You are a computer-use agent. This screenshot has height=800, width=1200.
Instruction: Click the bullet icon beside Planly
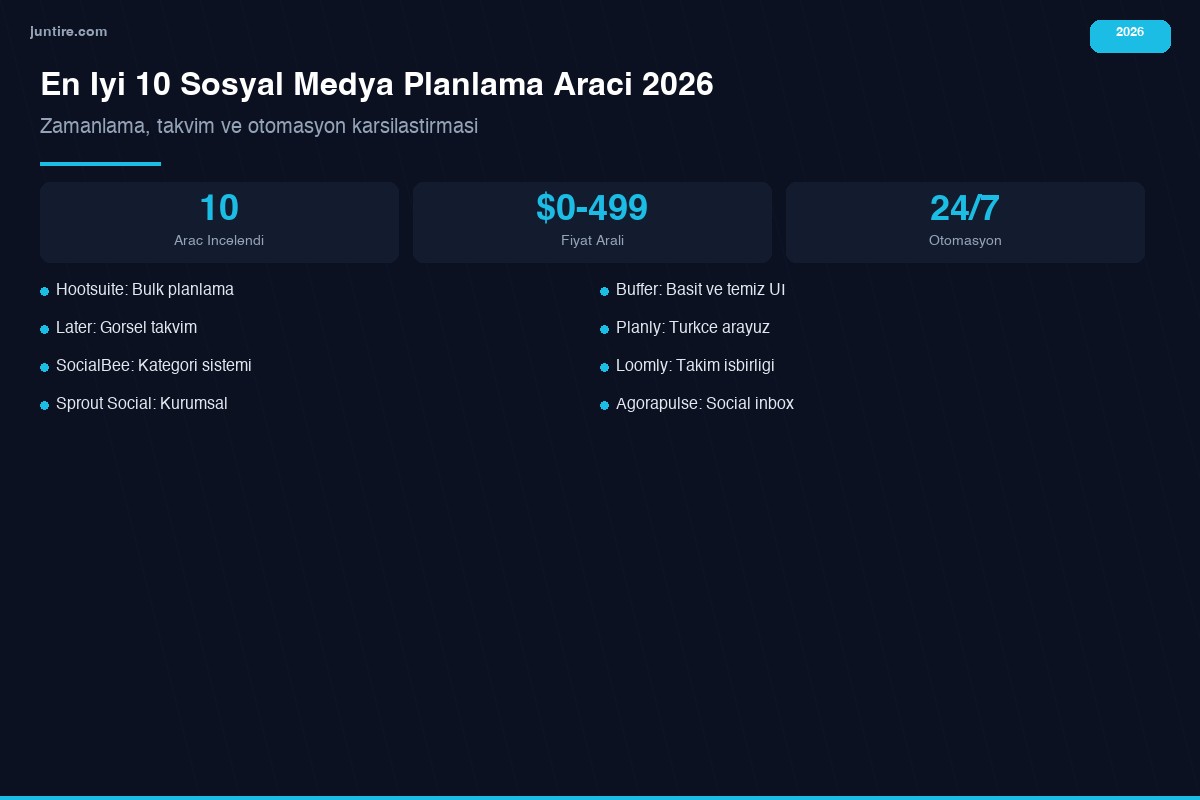pyautogui.click(x=604, y=330)
